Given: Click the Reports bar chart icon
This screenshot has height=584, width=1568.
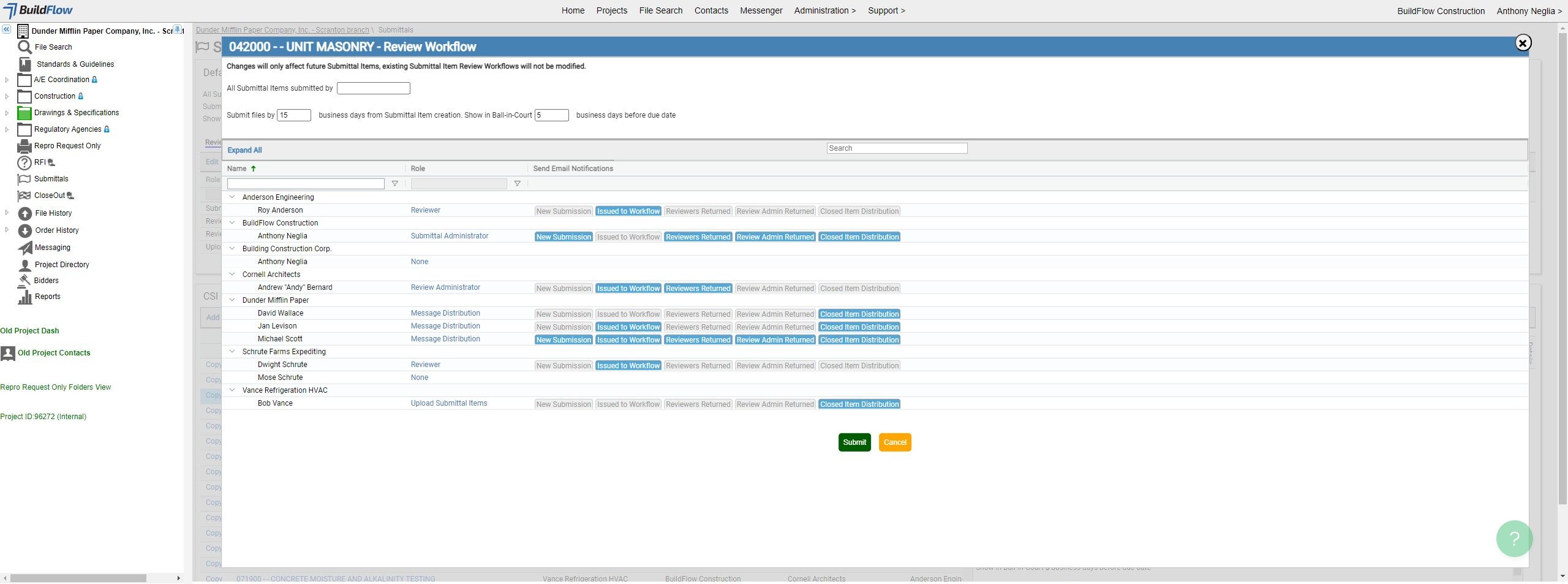Looking at the screenshot, I should coord(24,297).
